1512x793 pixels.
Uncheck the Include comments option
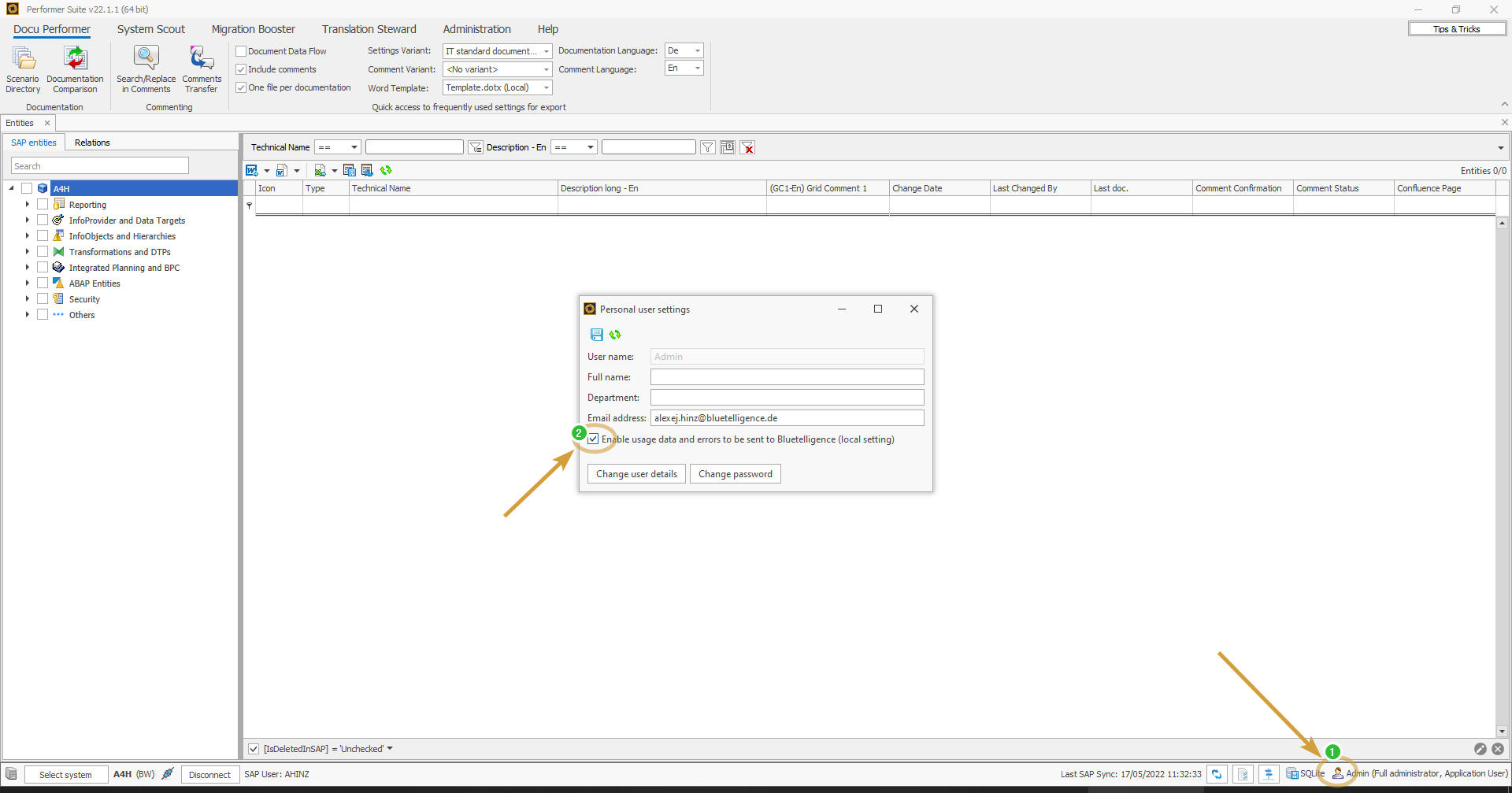tap(242, 69)
